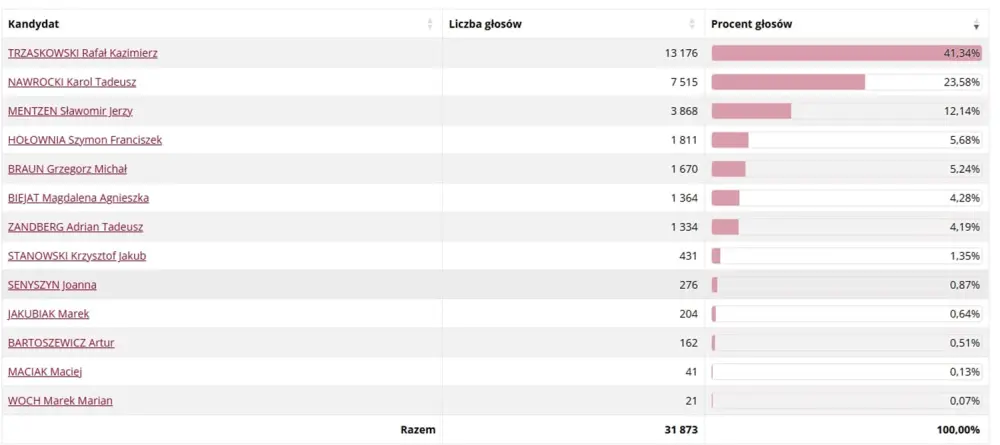Sort by Procent głosów sort arrows
This screenshot has width=1000, height=445.
tap(976, 24)
